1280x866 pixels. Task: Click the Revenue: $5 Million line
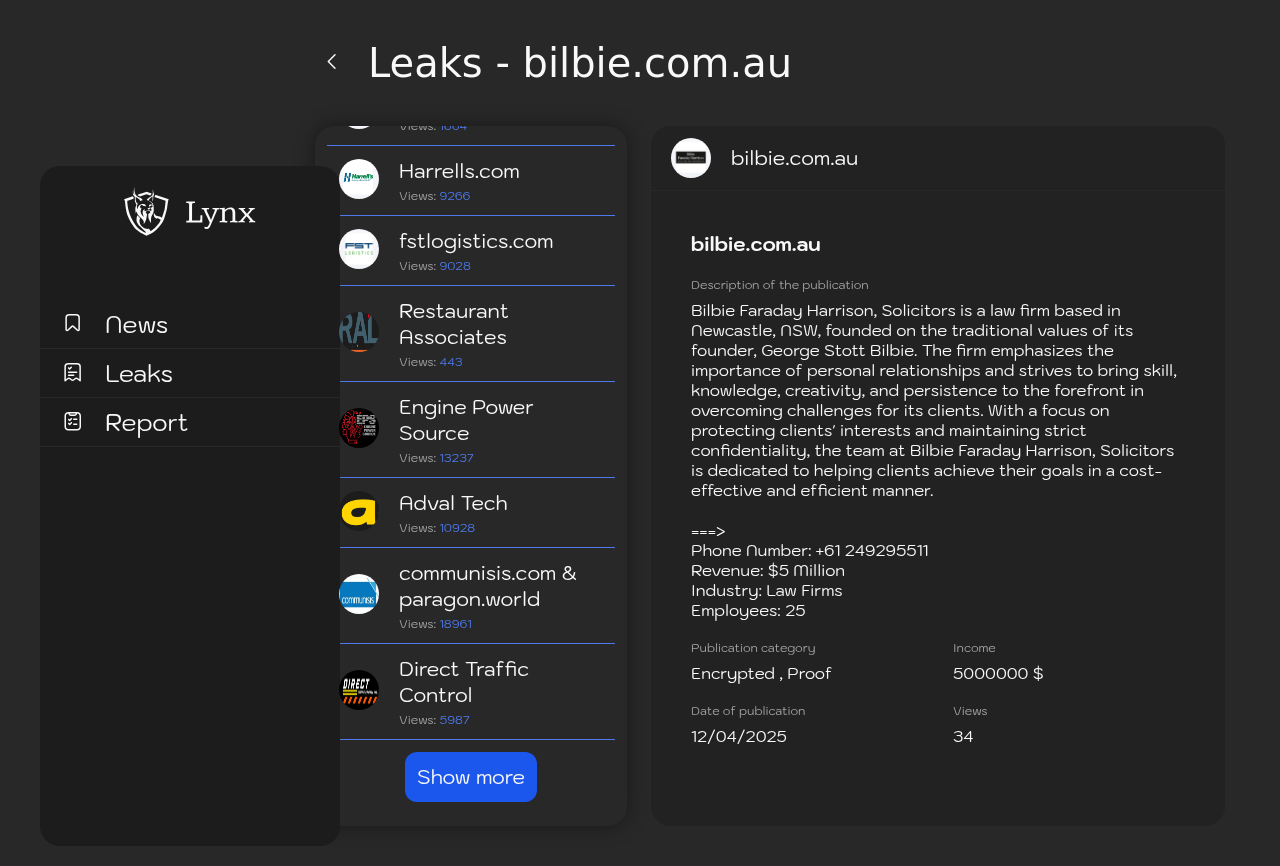pos(768,570)
